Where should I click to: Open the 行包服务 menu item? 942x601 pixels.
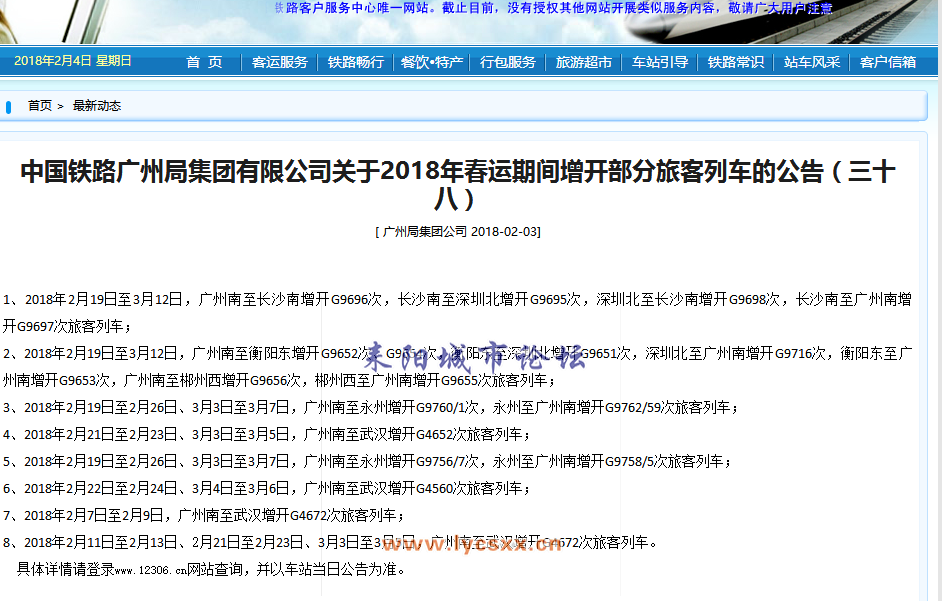coord(508,62)
